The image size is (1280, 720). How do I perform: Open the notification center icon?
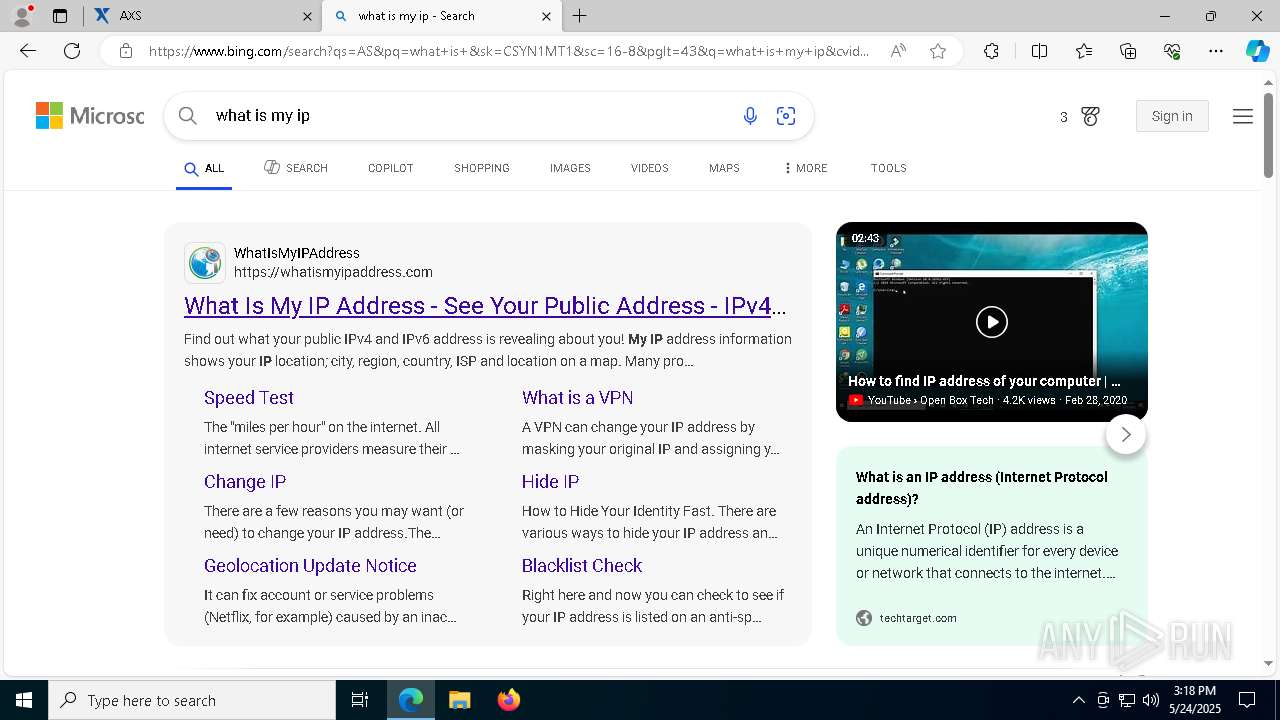pos(1247,700)
